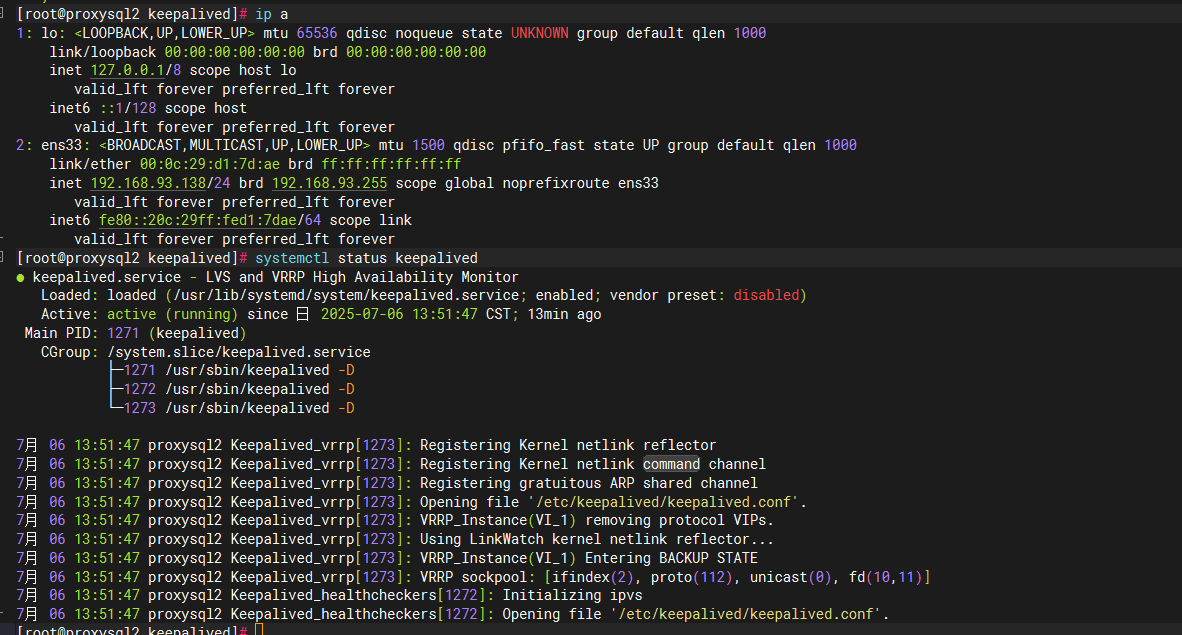Click broadcast MAC ff:ff:ff:ff:ff:ff

(x=391, y=164)
